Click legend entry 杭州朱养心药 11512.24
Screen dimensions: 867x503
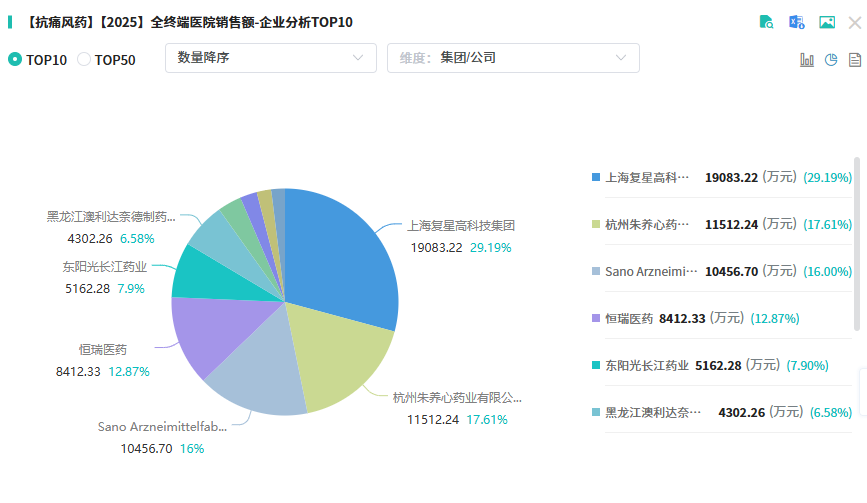(722, 224)
